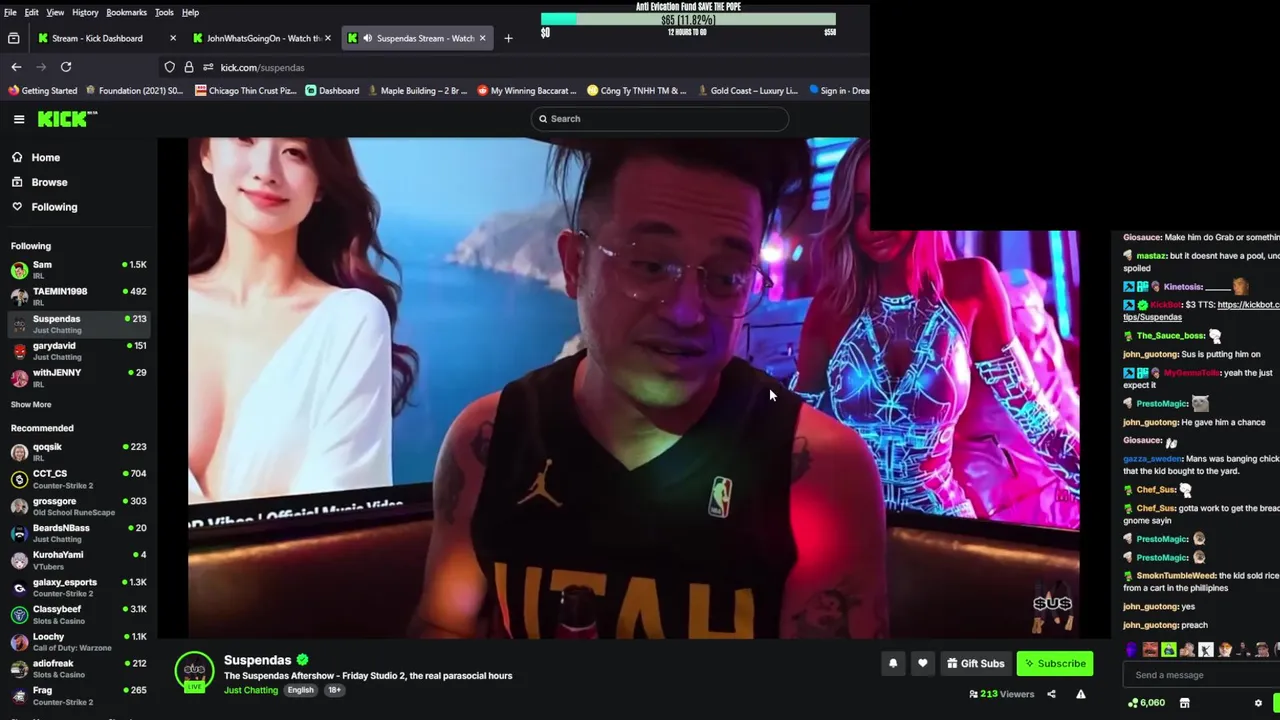Go back in browser history
Image resolution: width=1280 pixels, height=720 pixels.
coord(16,67)
